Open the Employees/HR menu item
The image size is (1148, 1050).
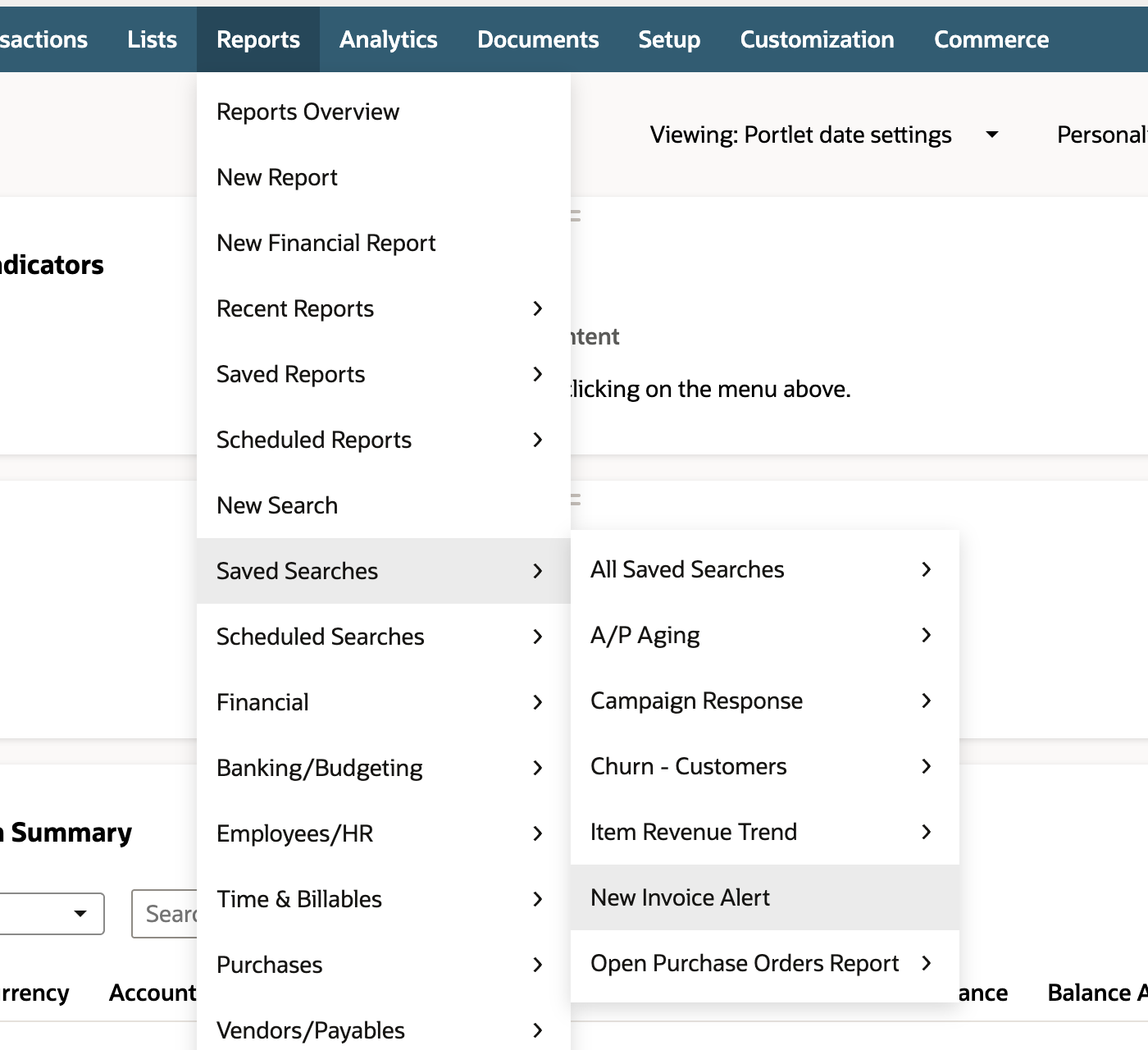coord(384,833)
